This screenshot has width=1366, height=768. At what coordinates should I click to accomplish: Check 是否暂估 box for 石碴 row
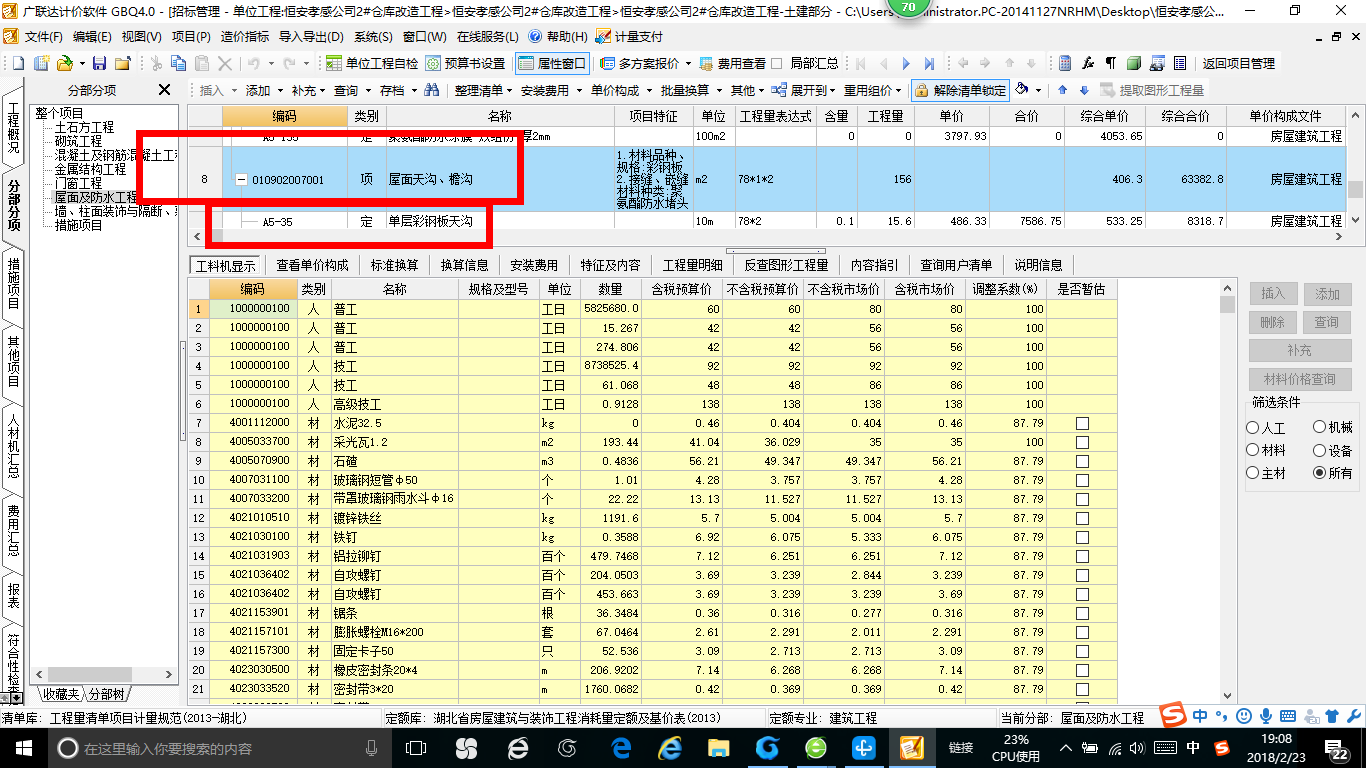pos(1082,461)
